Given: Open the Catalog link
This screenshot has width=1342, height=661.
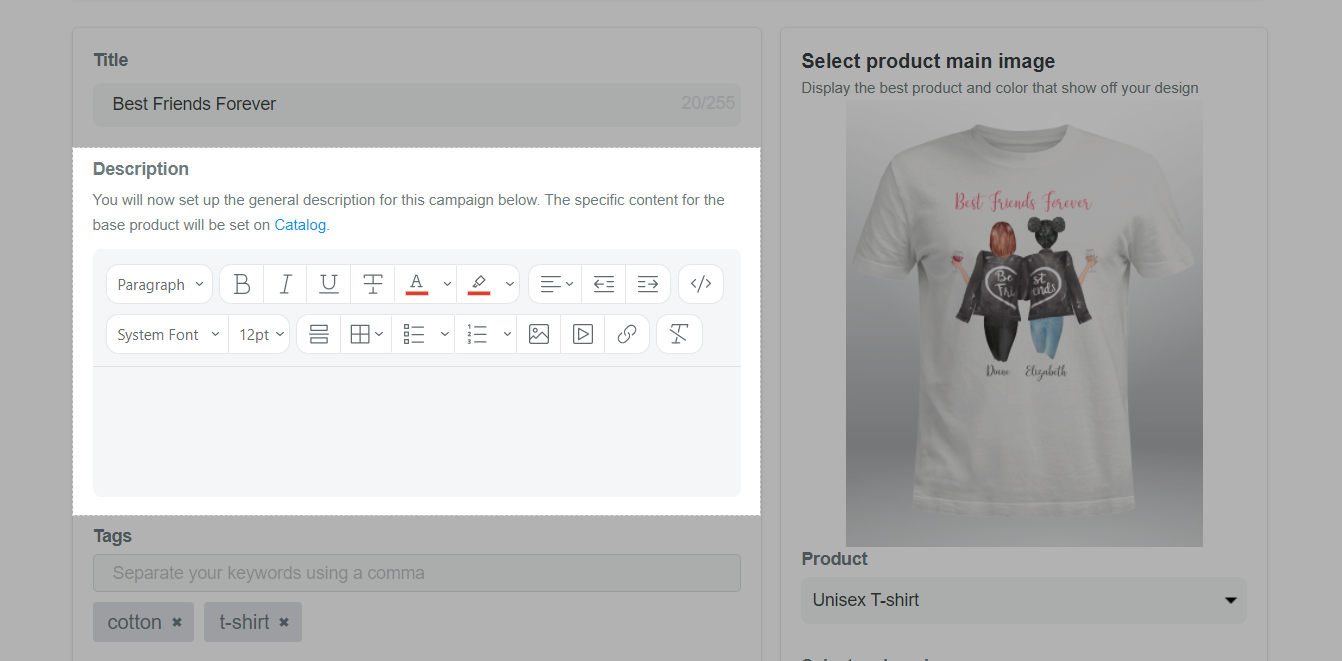Looking at the screenshot, I should [x=300, y=225].
